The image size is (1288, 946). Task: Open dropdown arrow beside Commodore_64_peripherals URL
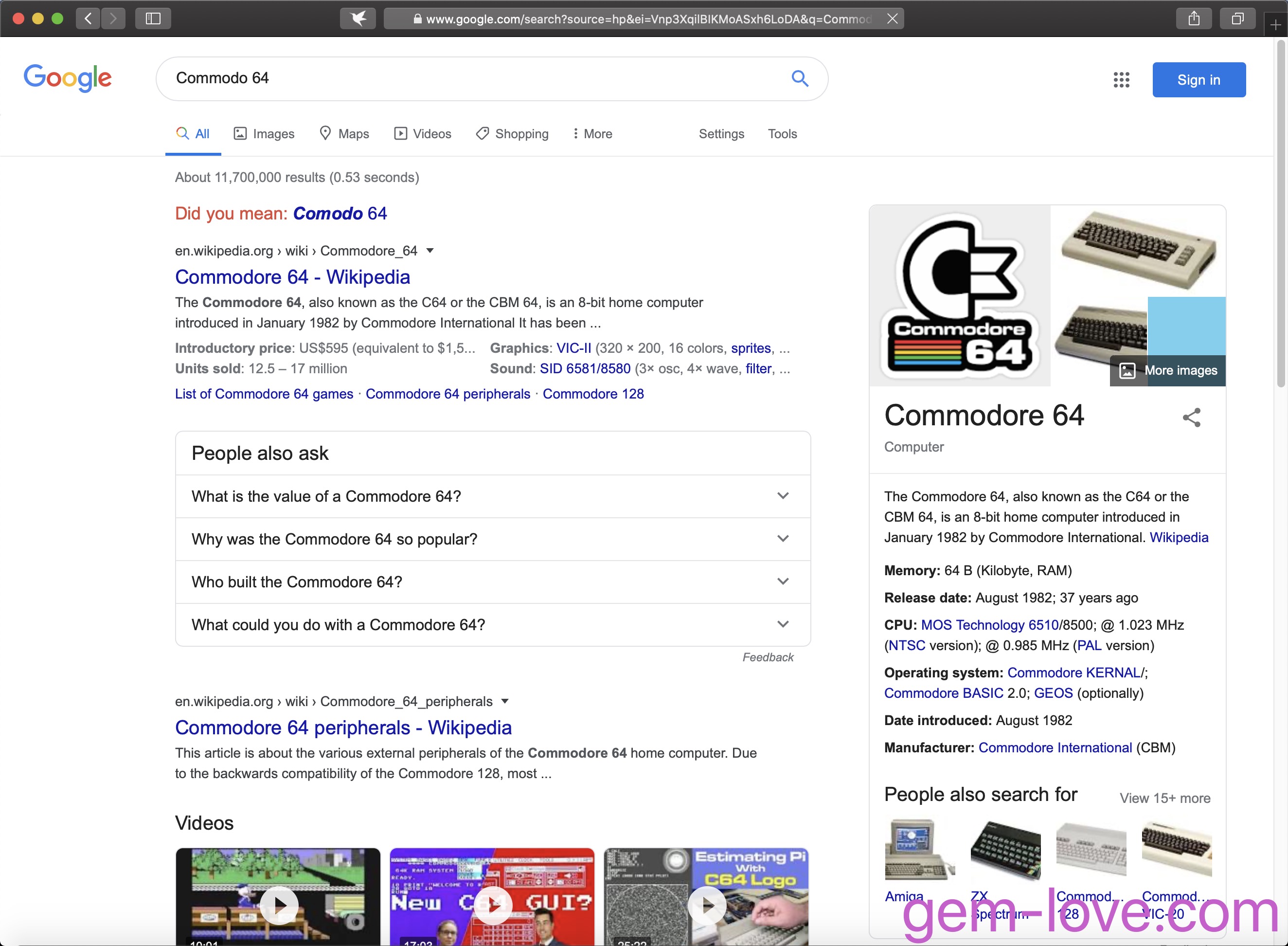505,702
